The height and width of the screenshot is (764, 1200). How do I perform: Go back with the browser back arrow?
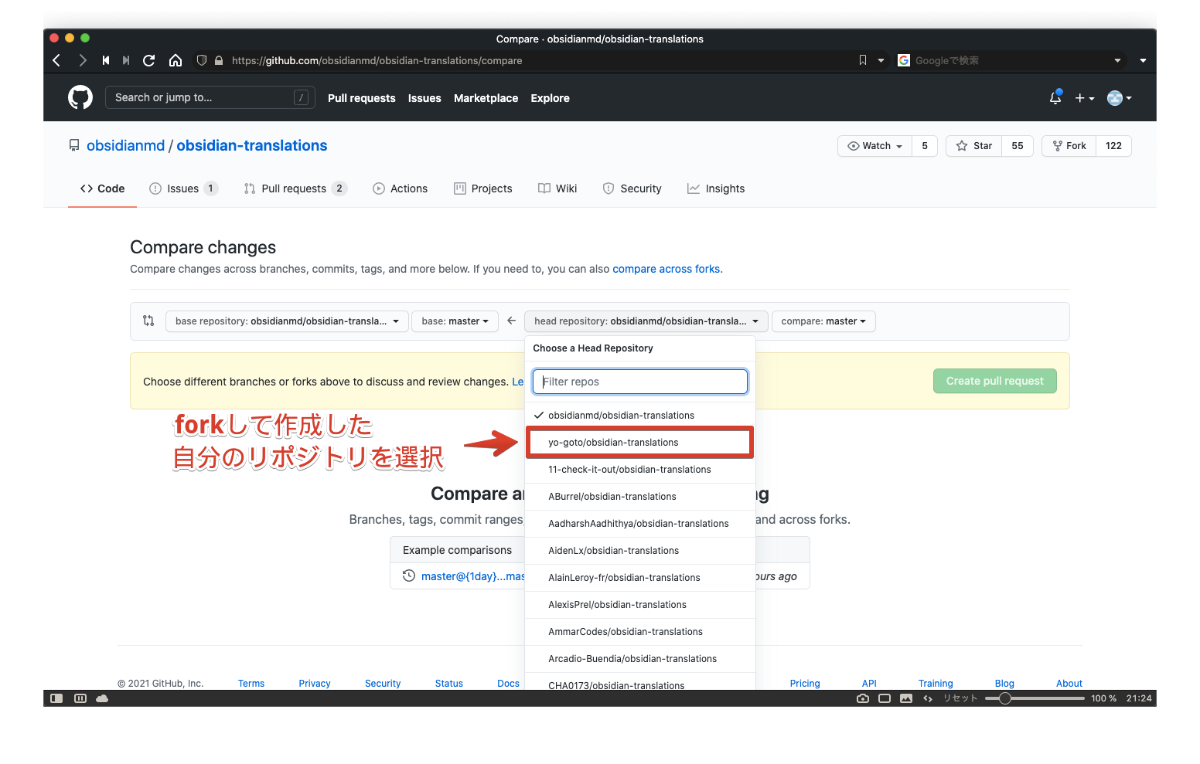[56, 60]
